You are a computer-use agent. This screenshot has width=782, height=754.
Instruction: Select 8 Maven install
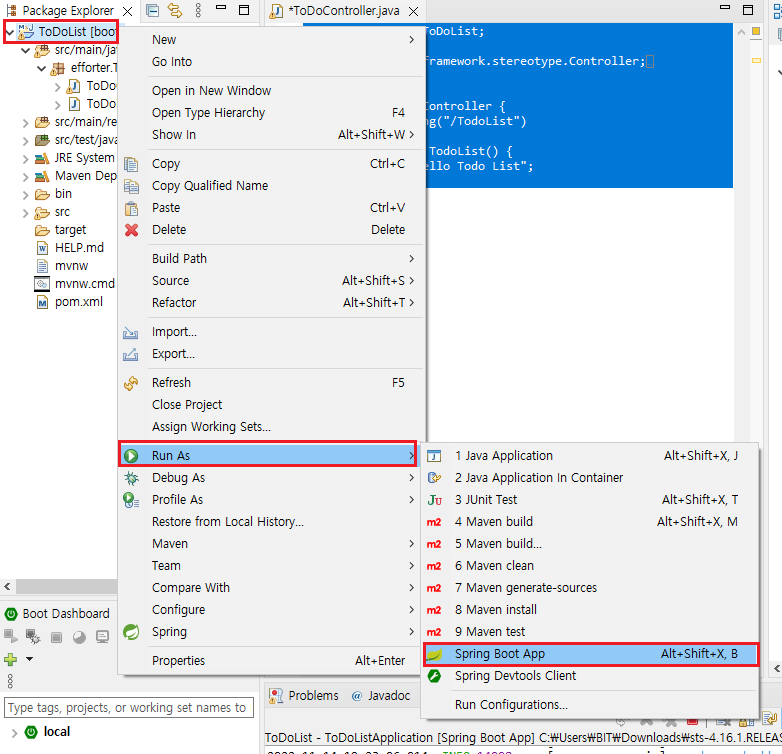(x=590, y=609)
